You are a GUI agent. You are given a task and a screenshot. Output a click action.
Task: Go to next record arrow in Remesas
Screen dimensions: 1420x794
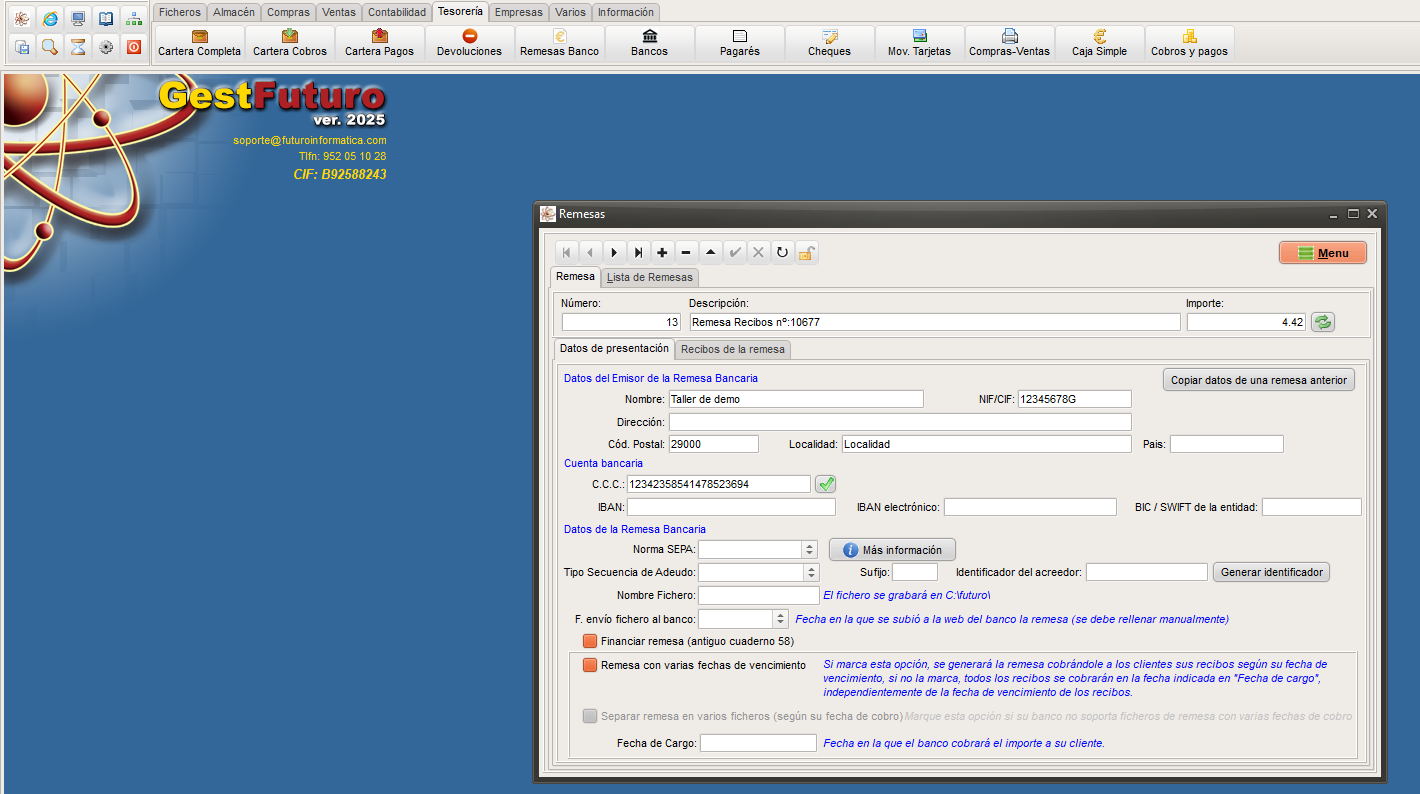(614, 253)
